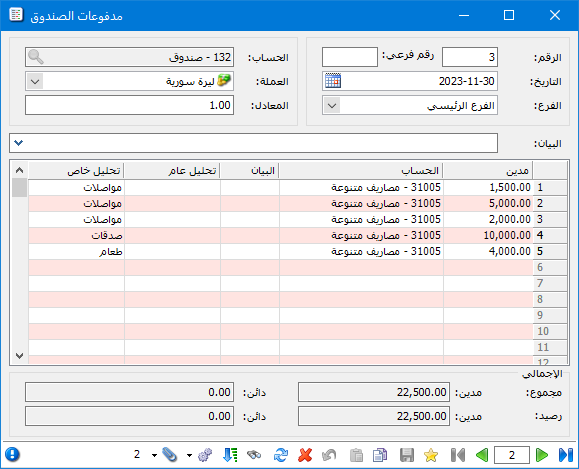Go to next record with green arrow
This screenshot has width=579, height=469.
point(541,455)
